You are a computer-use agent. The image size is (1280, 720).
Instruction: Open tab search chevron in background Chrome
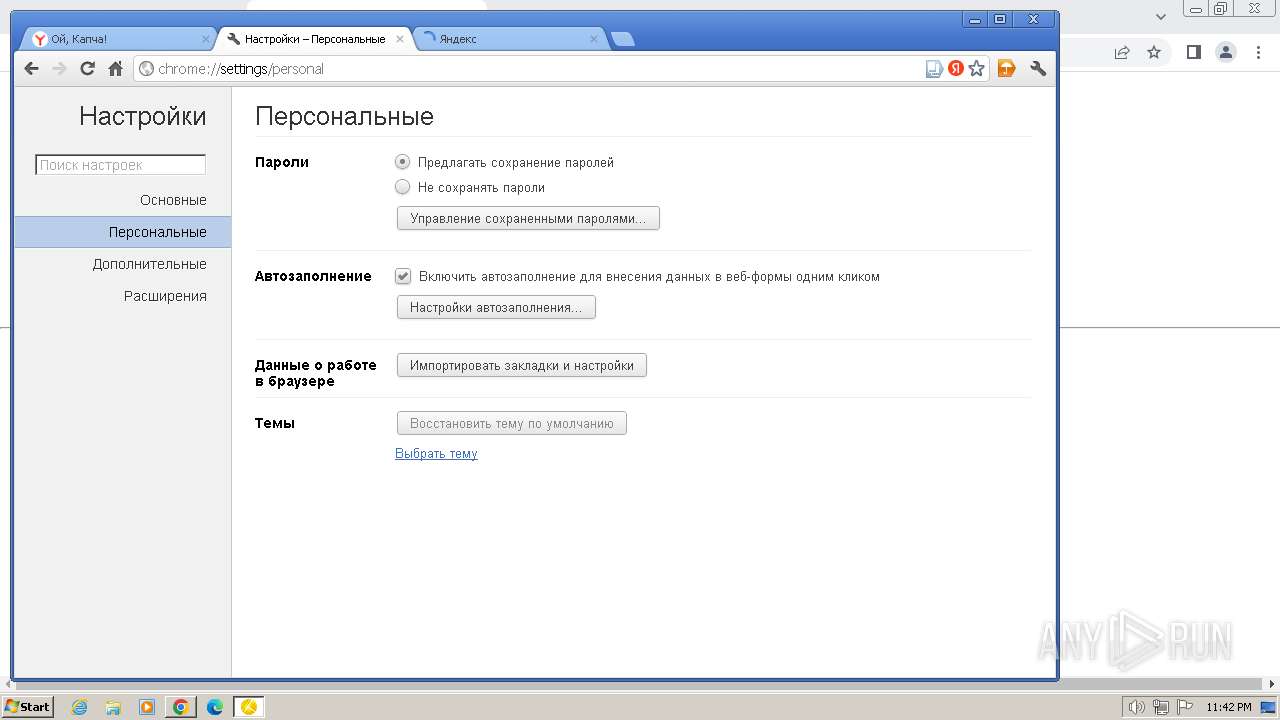[x=1161, y=16]
